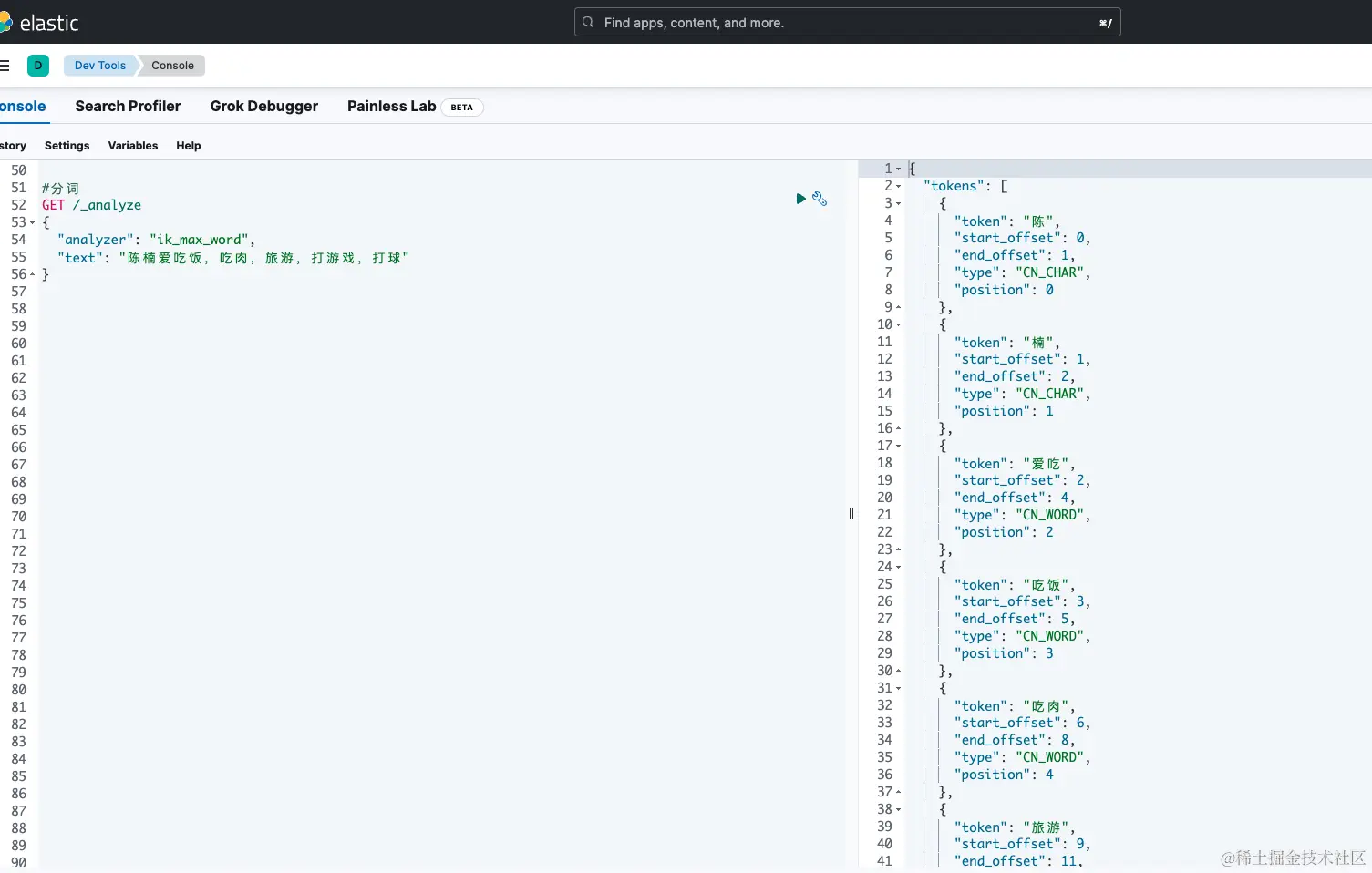
Task: Collapse response object fold at line 17
Action: [x=898, y=446]
